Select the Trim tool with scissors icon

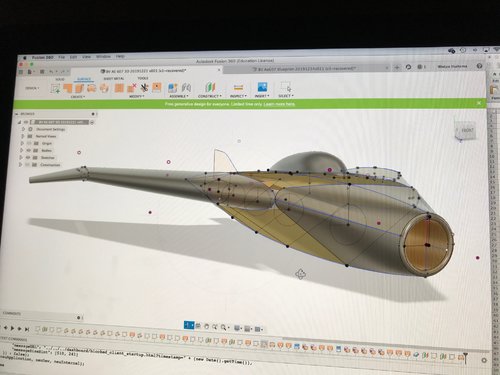144,88
